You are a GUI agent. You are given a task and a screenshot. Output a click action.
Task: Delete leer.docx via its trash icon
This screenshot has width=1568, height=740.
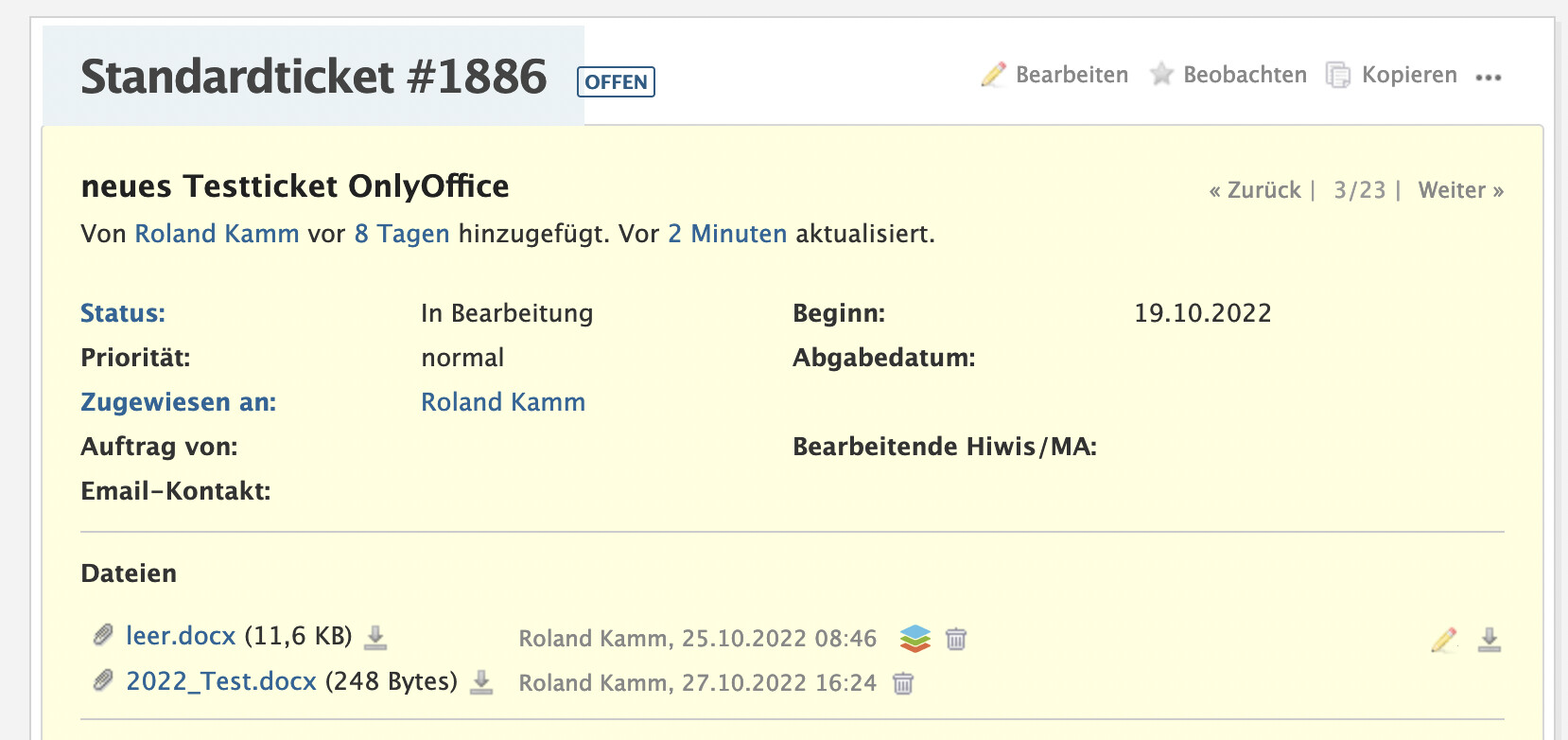(956, 639)
